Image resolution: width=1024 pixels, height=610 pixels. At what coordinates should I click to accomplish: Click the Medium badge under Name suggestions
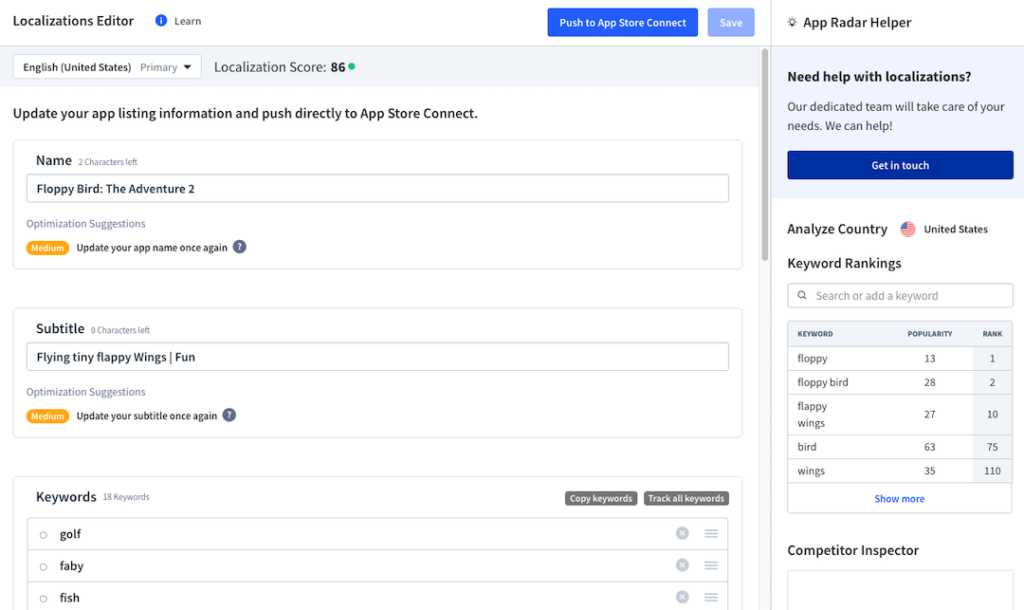[48, 248]
